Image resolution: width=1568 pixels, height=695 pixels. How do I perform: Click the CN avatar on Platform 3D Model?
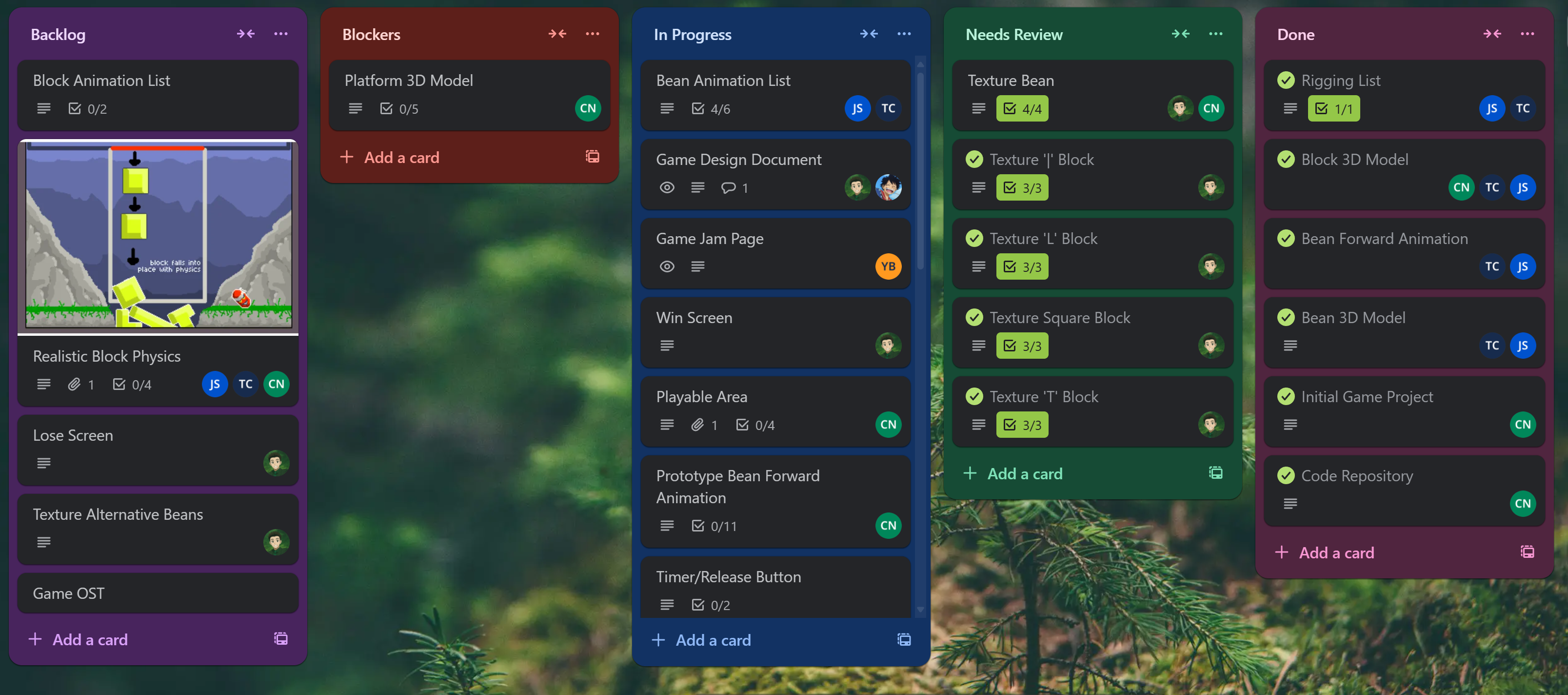[587, 108]
